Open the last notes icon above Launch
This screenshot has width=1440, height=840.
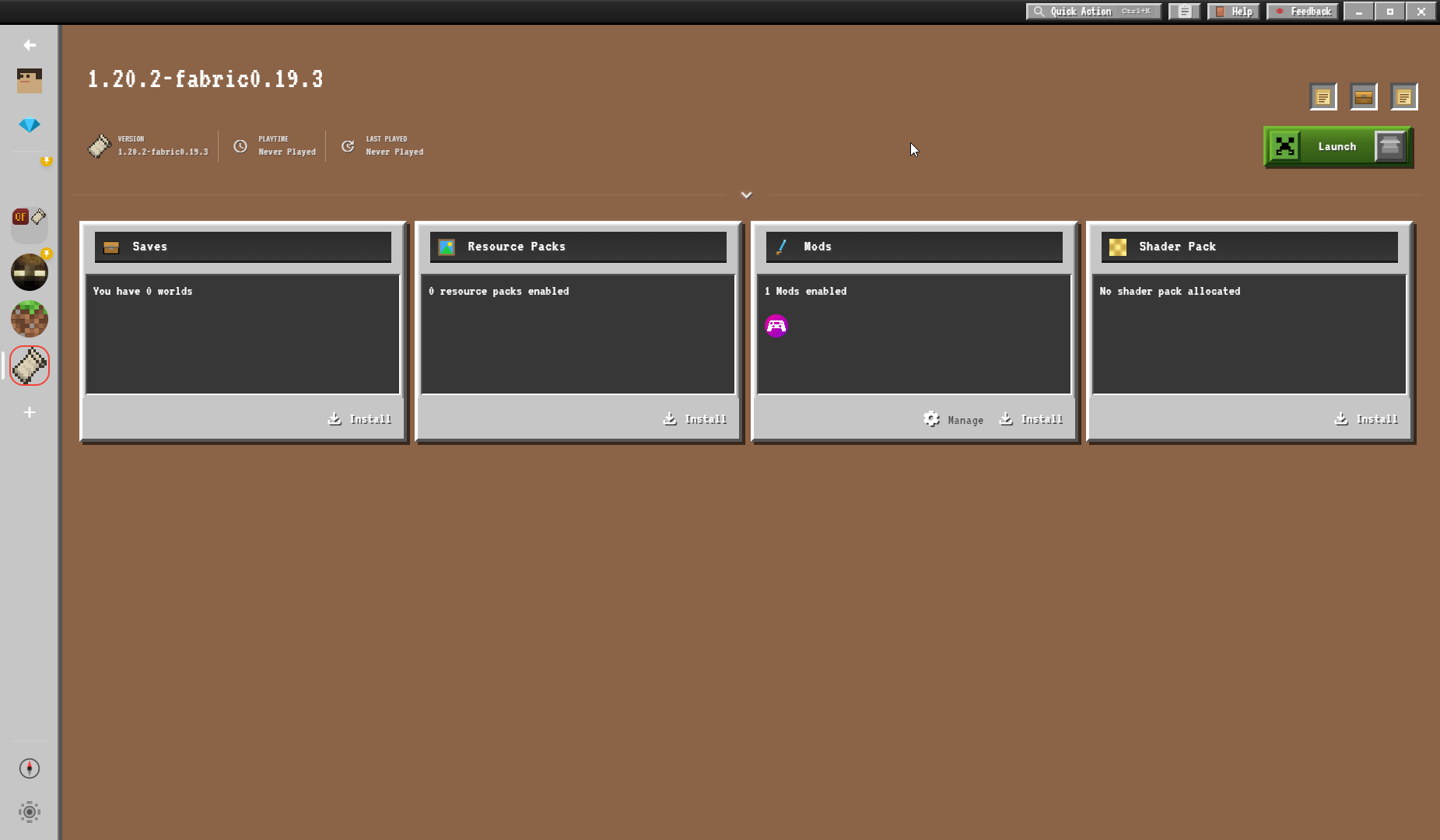(1404, 97)
